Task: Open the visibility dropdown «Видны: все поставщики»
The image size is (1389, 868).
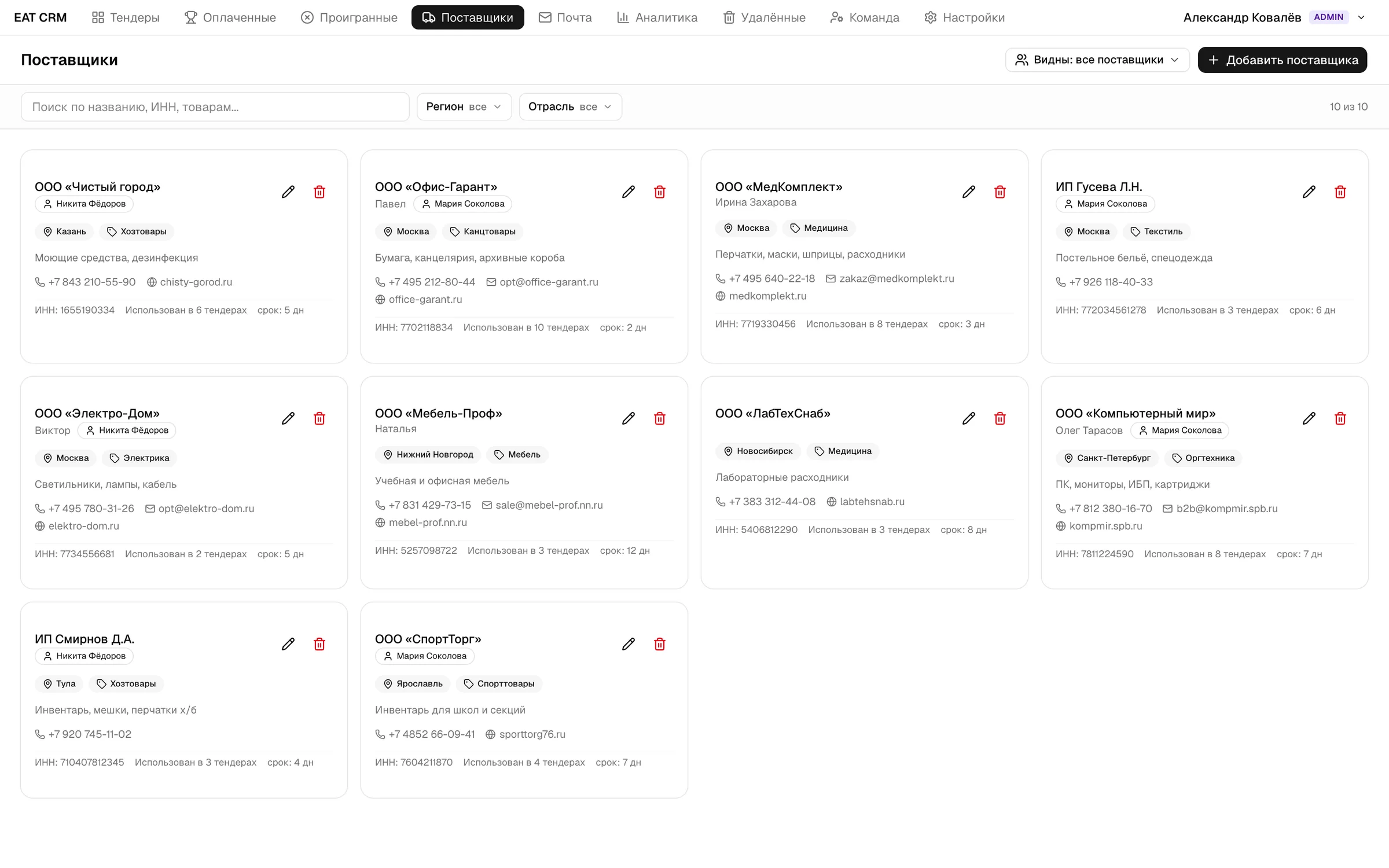Action: coord(1097,60)
